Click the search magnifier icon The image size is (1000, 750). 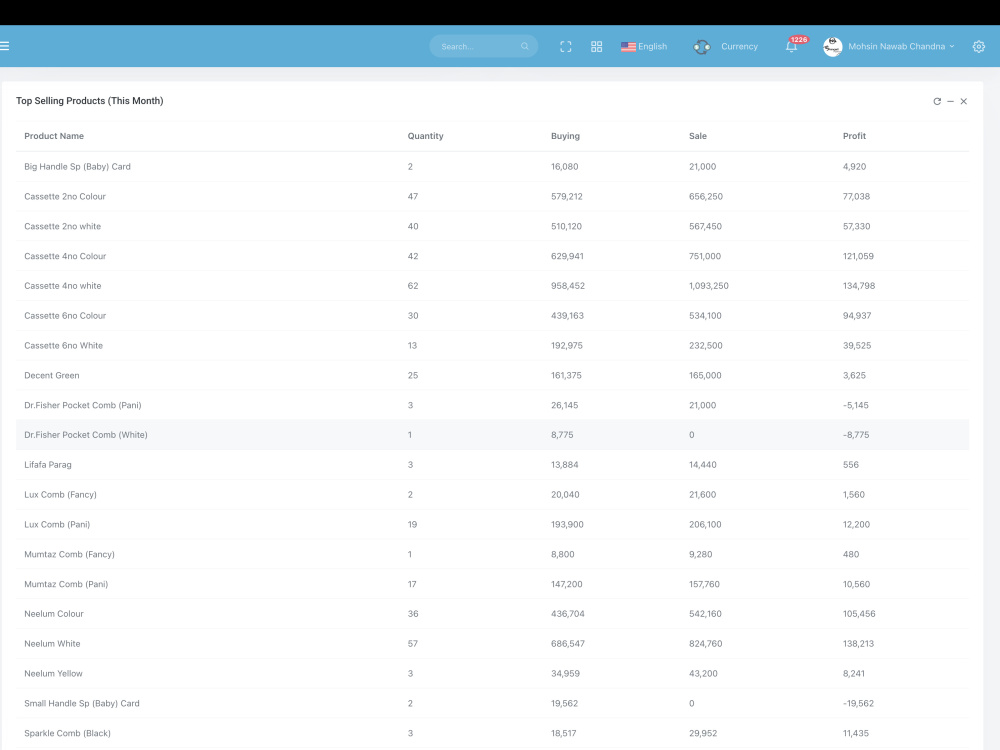point(525,46)
